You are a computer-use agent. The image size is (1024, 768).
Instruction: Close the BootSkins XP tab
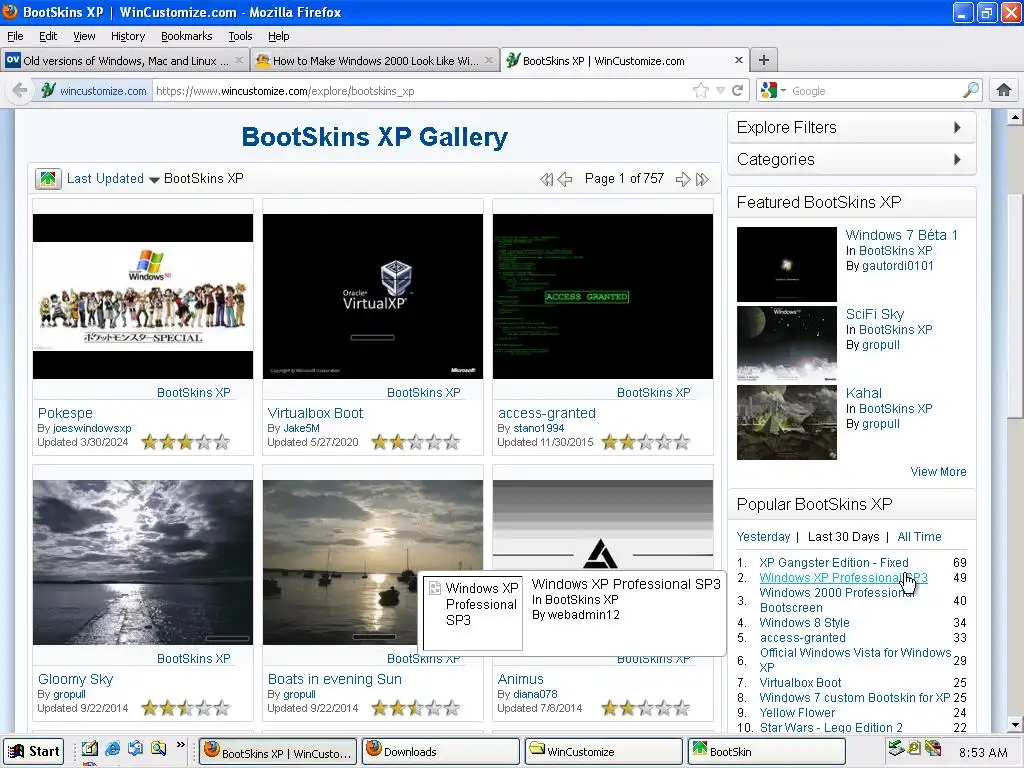[739, 60]
